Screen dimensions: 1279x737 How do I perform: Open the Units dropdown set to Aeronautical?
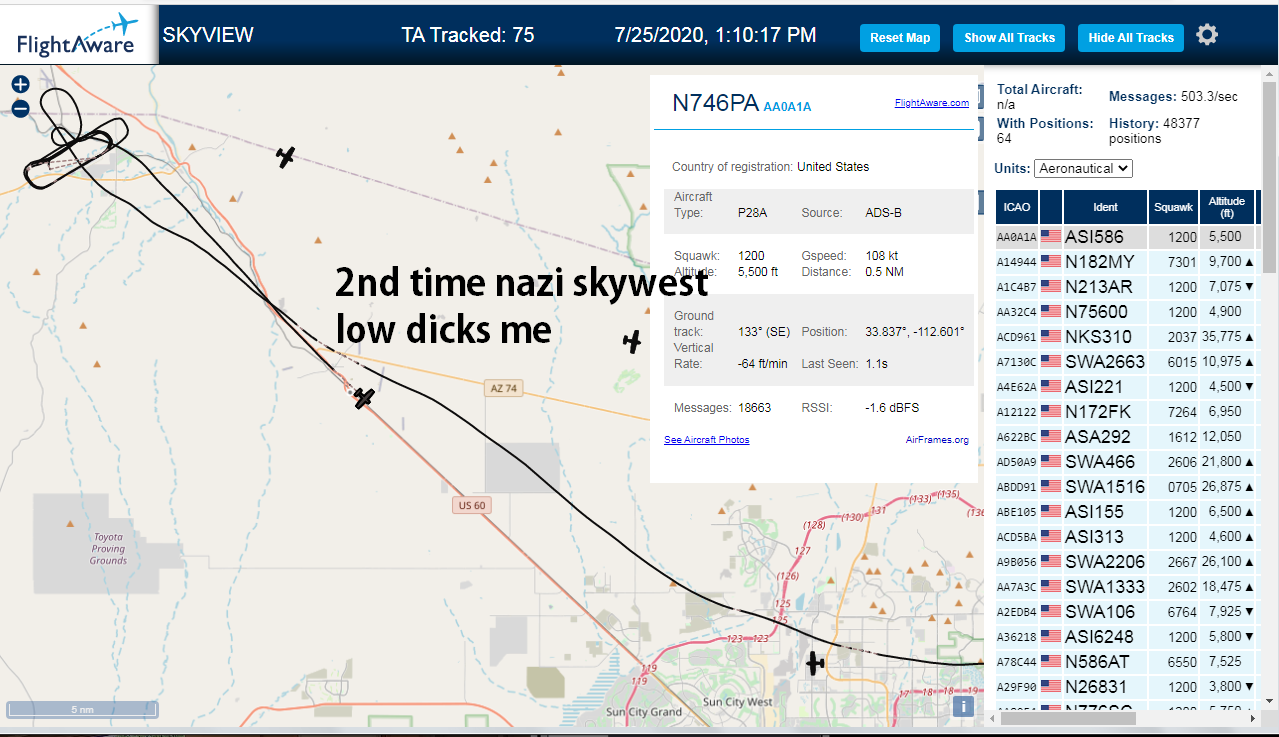click(x=1083, y=168)
